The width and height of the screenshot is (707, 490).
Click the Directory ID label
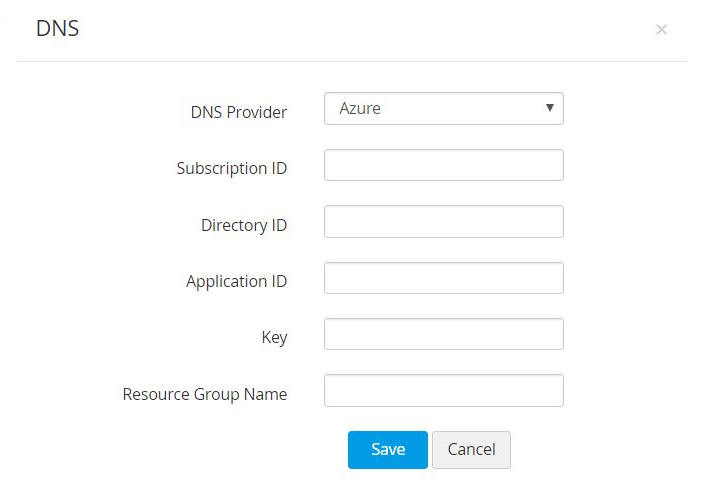coord(243,225)
